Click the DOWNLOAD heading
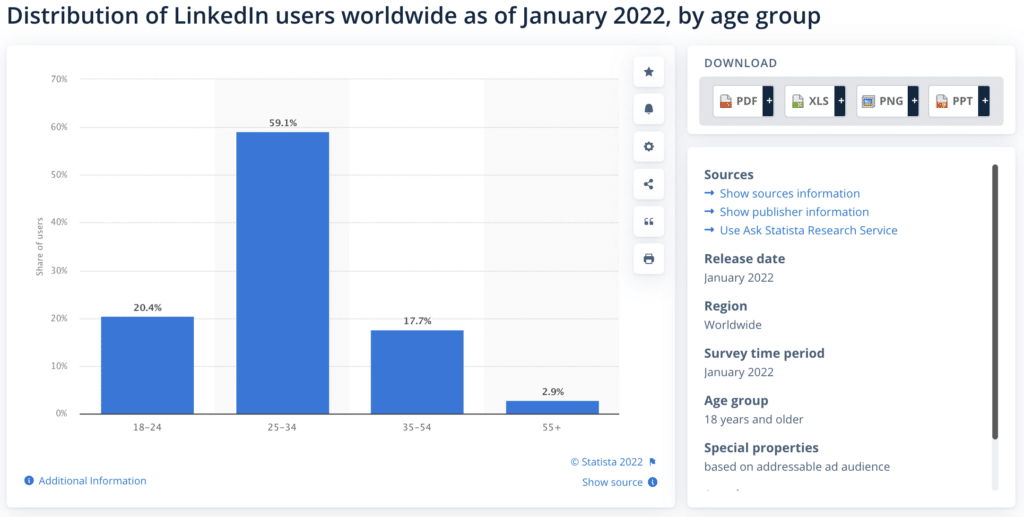 click(741, 63)
